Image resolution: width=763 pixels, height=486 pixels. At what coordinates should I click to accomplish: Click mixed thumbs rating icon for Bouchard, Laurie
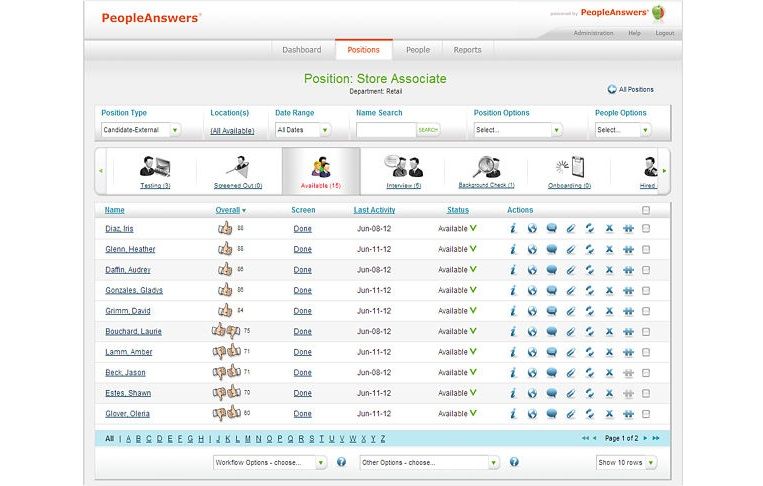[226, 331]
